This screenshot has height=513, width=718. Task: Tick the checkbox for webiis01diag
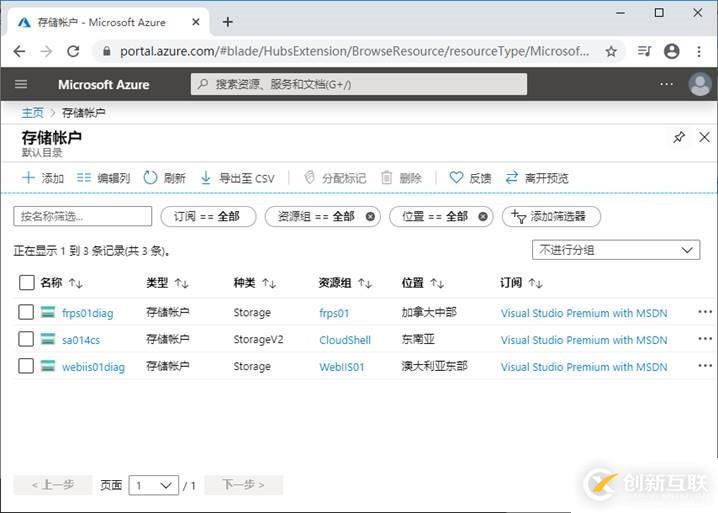pyautogui.click(x=26, y=366)
